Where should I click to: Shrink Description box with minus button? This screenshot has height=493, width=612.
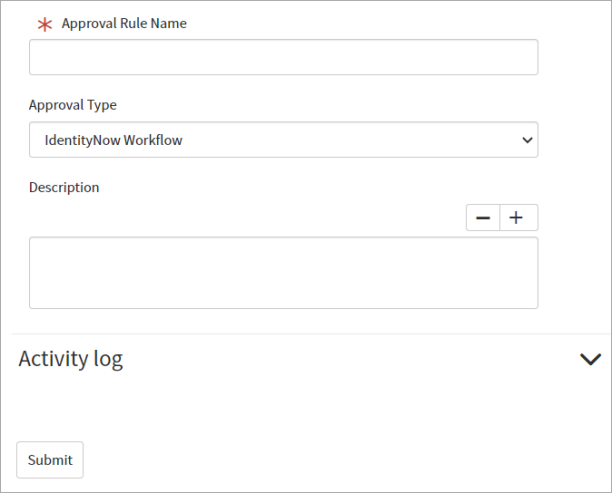click(483, 218)
